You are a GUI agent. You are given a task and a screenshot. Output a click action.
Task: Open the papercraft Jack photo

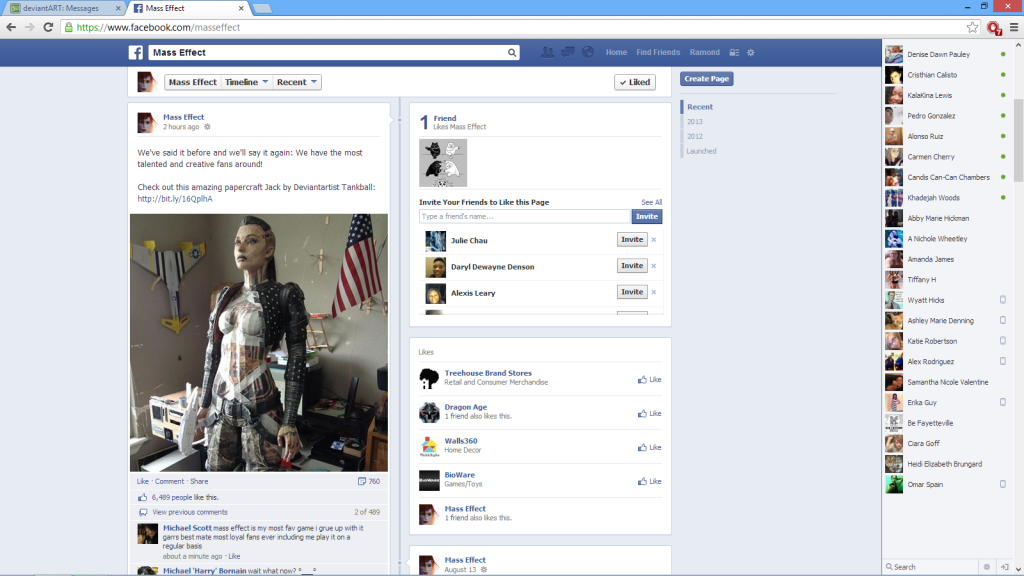[259, 343]
